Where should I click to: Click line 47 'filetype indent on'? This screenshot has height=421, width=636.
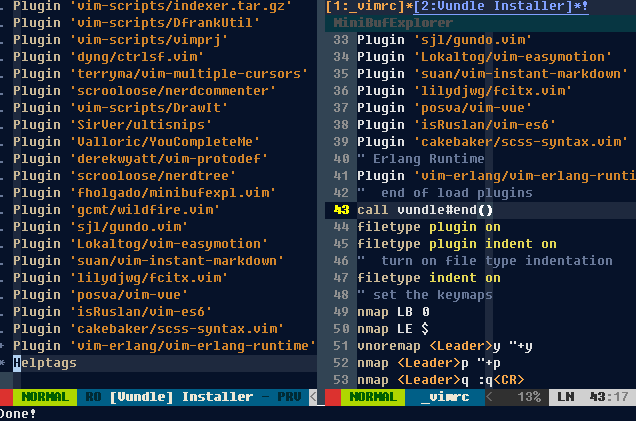click(429, 278)
